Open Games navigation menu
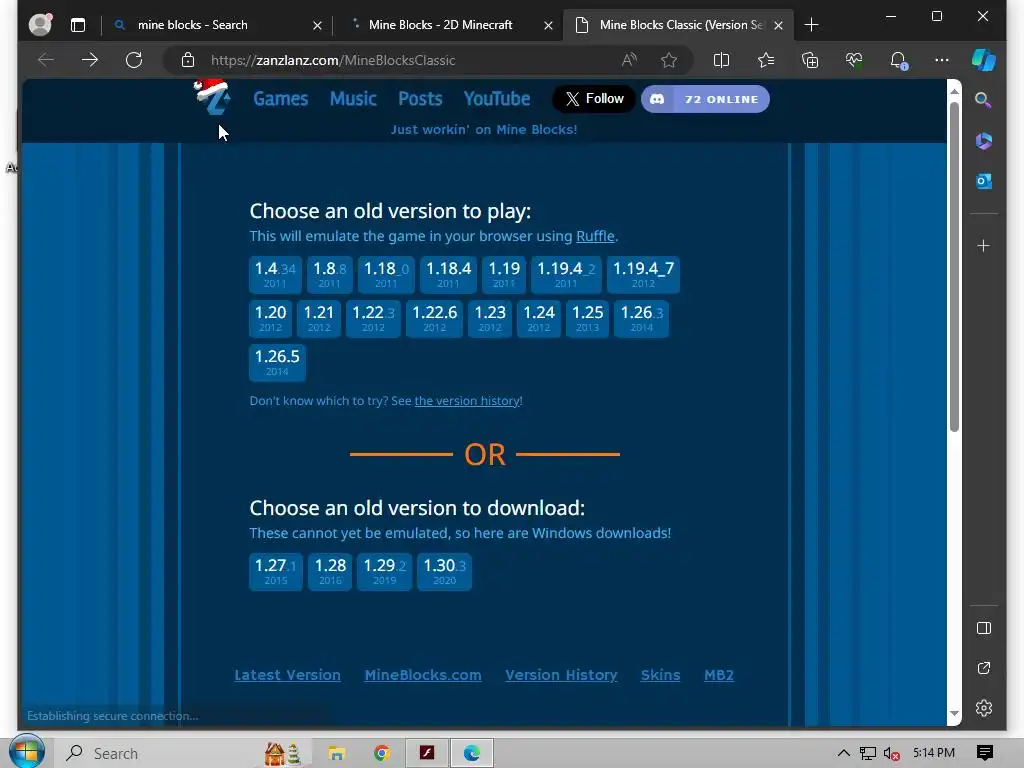This screenshot has width=1024, height=768. click(x=280, y=99)
